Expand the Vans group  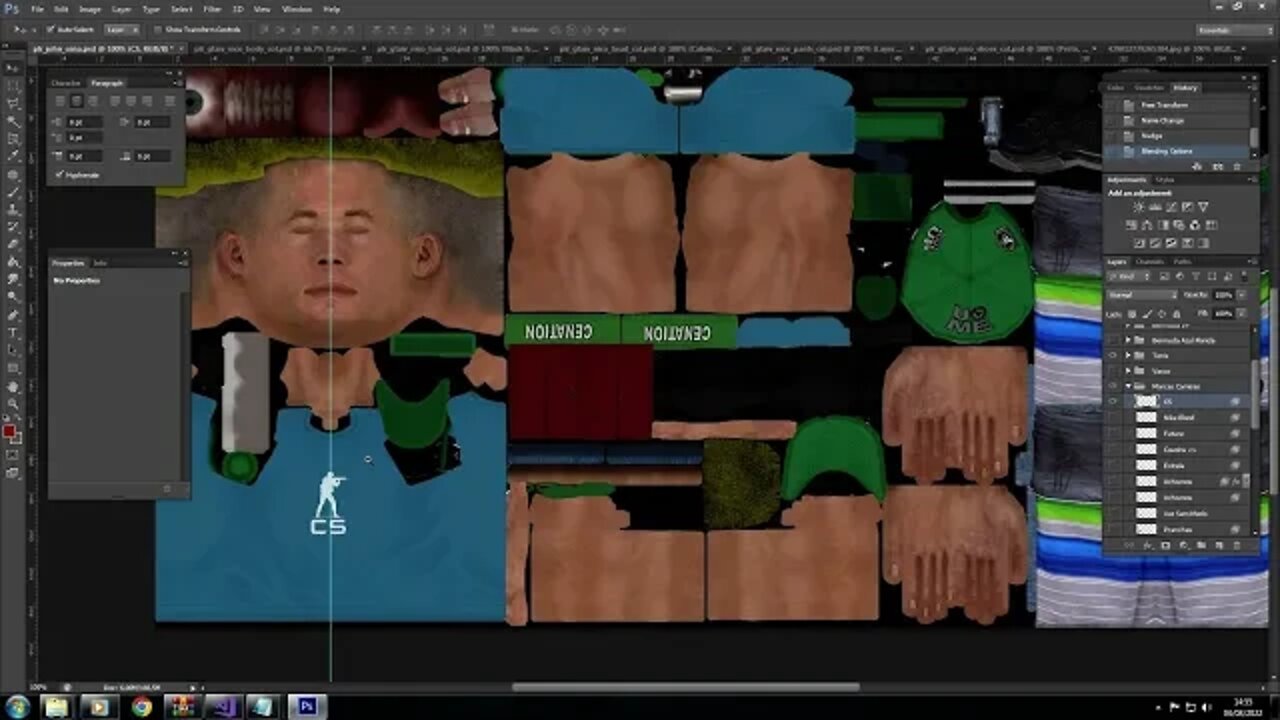coord(1128,371)
